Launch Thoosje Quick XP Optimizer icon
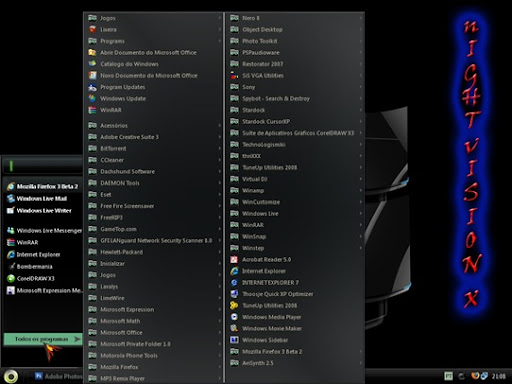512x384 pixels. tap(234, 294)
